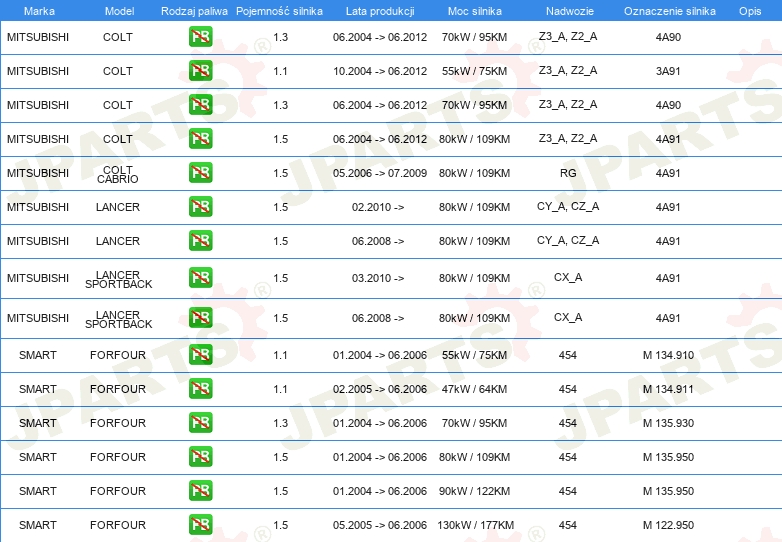Select engine code M 135.930

(668, 423)
